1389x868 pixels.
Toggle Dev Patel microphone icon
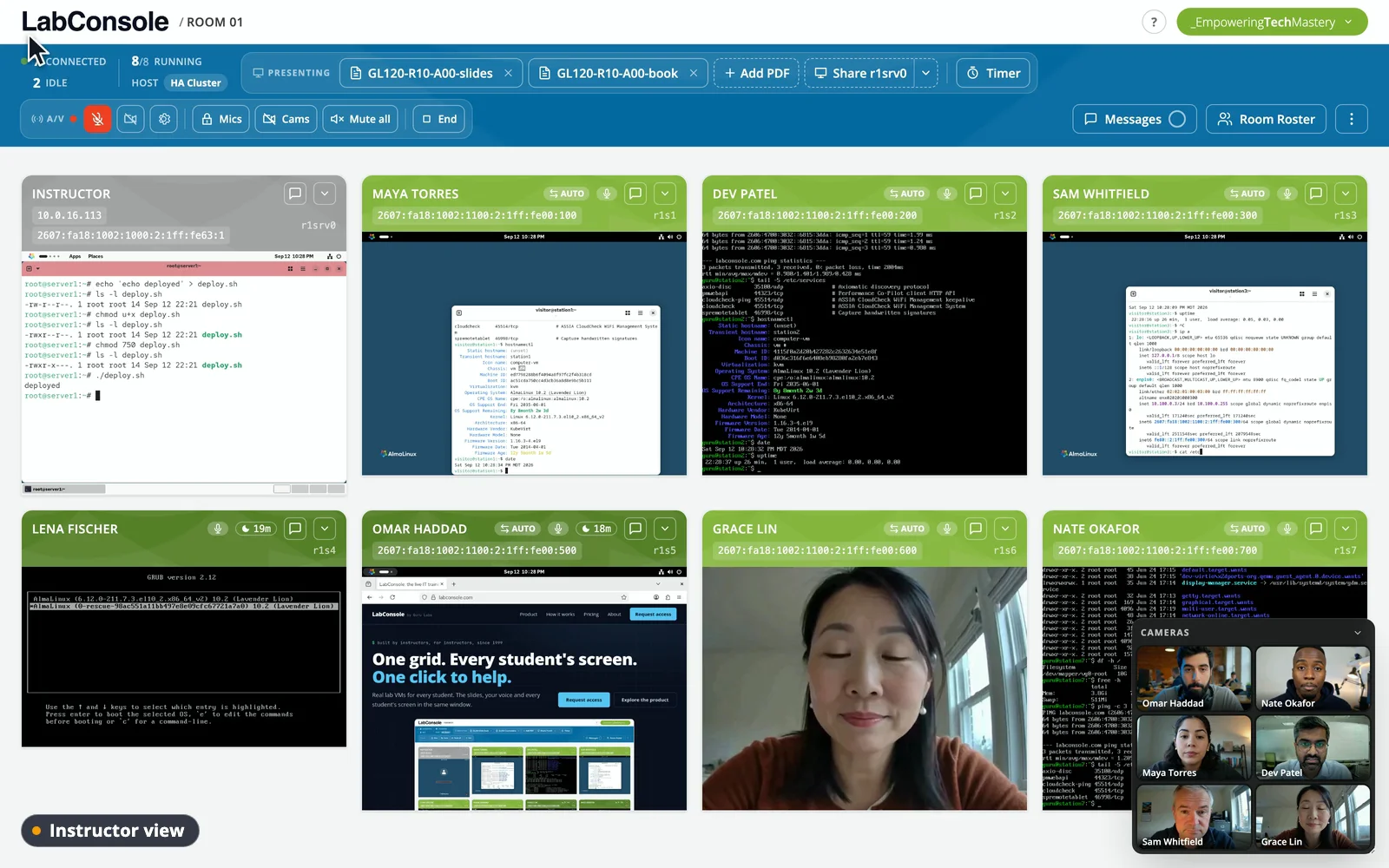click(947, 194)
